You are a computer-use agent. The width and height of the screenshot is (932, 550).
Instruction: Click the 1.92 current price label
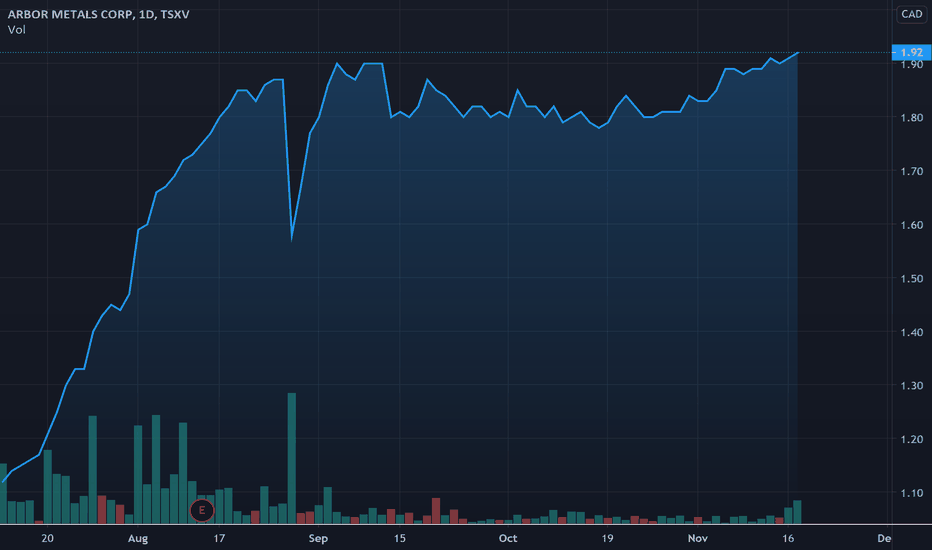coord(912,52)
